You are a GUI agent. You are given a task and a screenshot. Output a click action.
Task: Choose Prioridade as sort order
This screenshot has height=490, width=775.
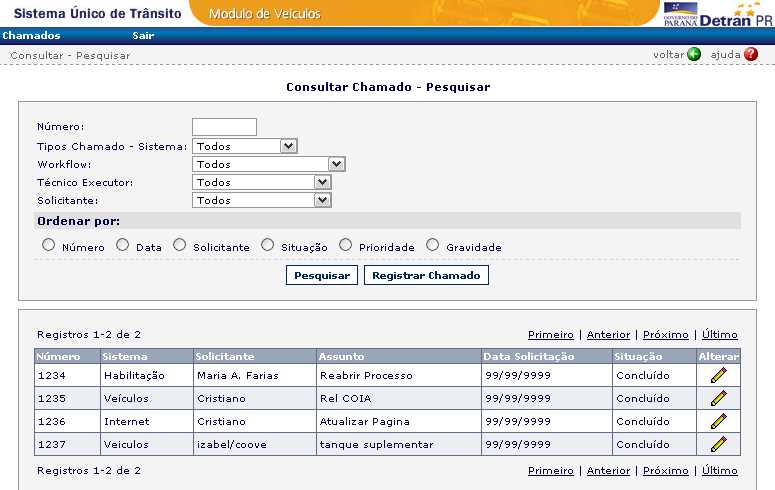coord(345,245)
